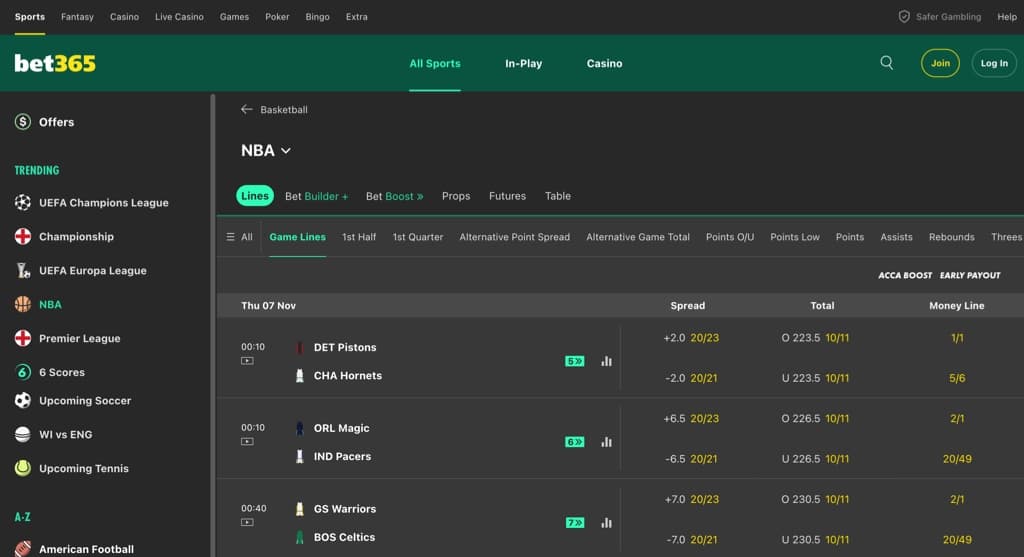Screen dimensions: 1024x557
Task: Open the Poker top menu item
Action: (277, 17)
